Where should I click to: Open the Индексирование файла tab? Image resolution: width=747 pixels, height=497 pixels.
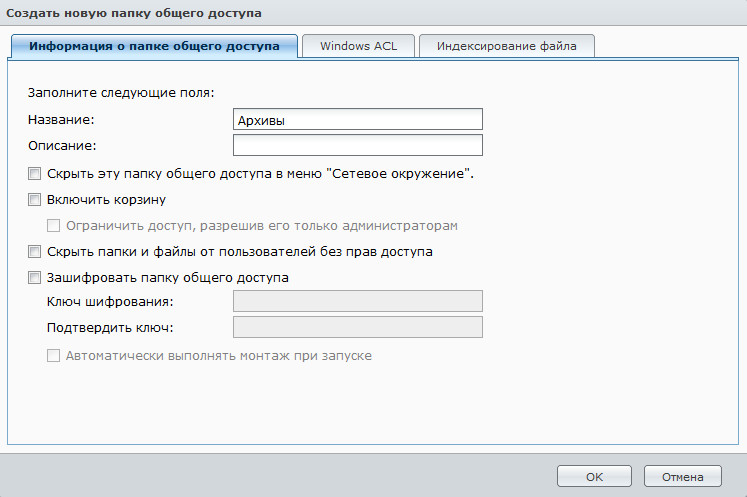[507, 46]
